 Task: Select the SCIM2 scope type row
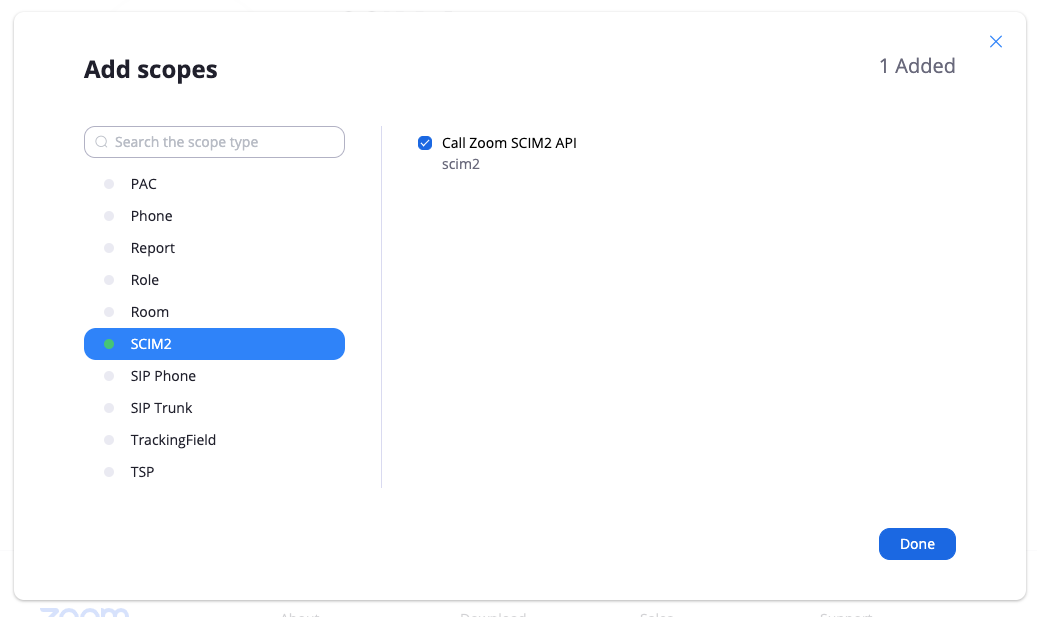click(x=214, y=344)
